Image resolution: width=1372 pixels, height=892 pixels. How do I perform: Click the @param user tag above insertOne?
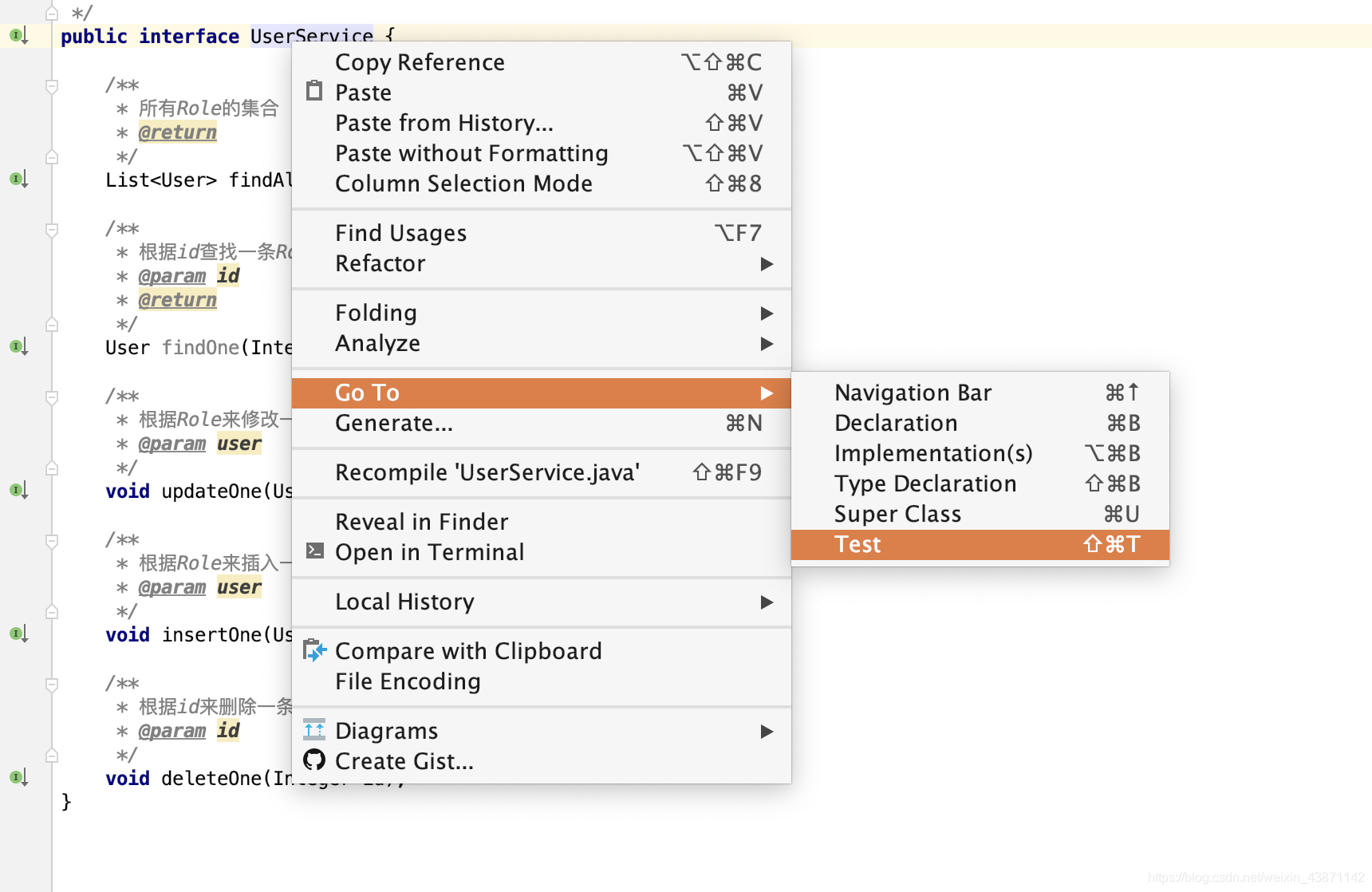[x=199, y=587]
